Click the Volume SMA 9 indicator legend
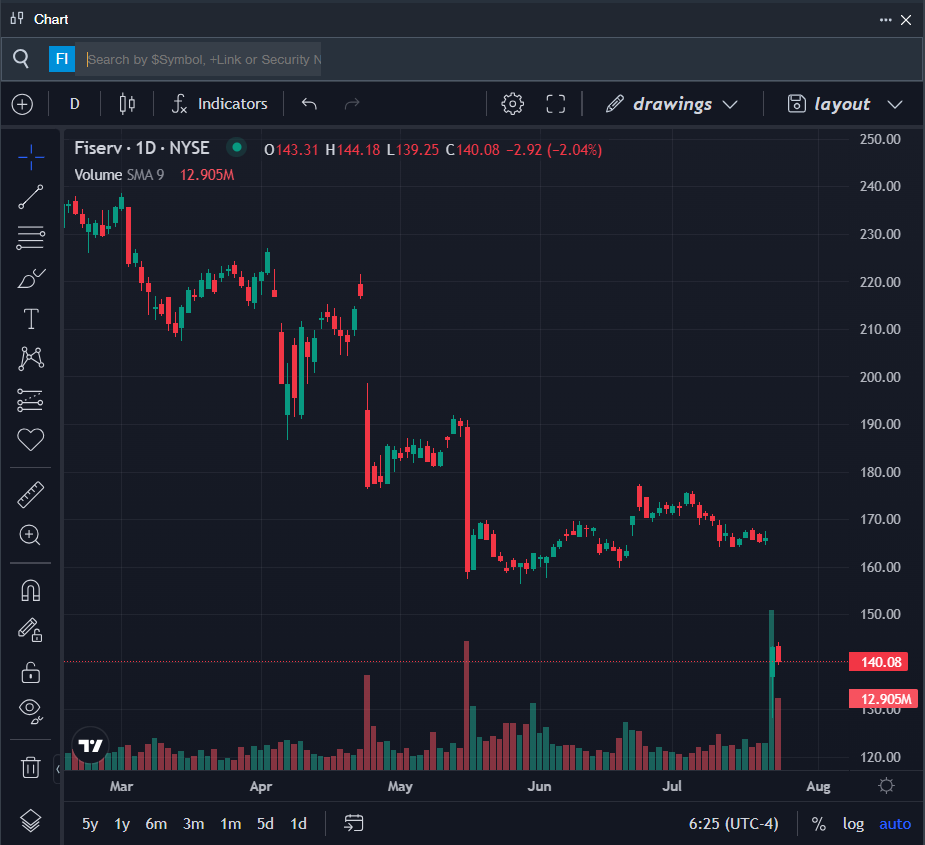 pyautogui.click(x=119, y=175)
